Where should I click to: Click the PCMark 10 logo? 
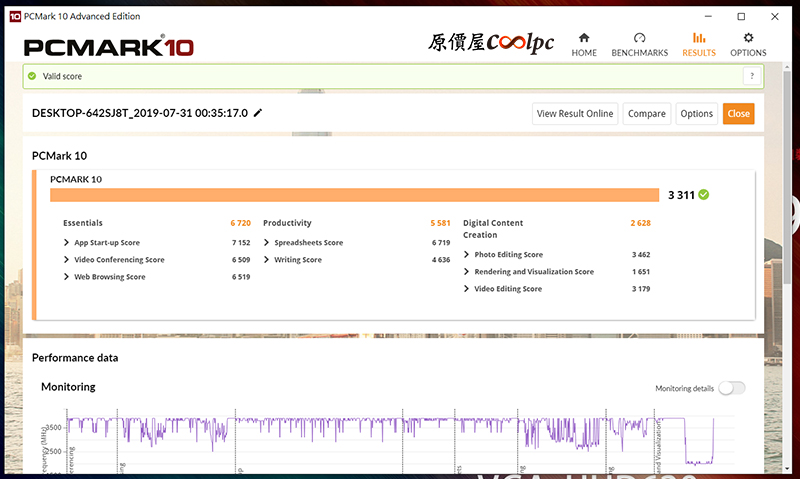[x=109, y=47]
